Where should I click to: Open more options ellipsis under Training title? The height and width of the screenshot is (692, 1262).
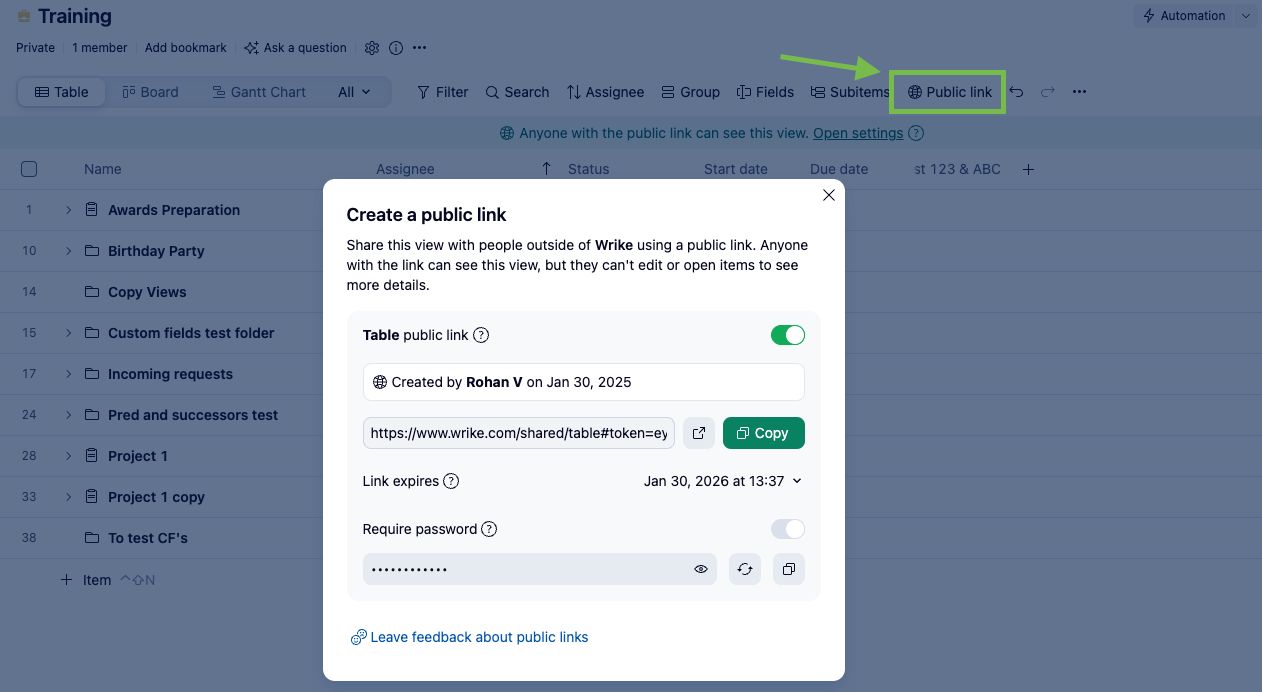(420, 48)
